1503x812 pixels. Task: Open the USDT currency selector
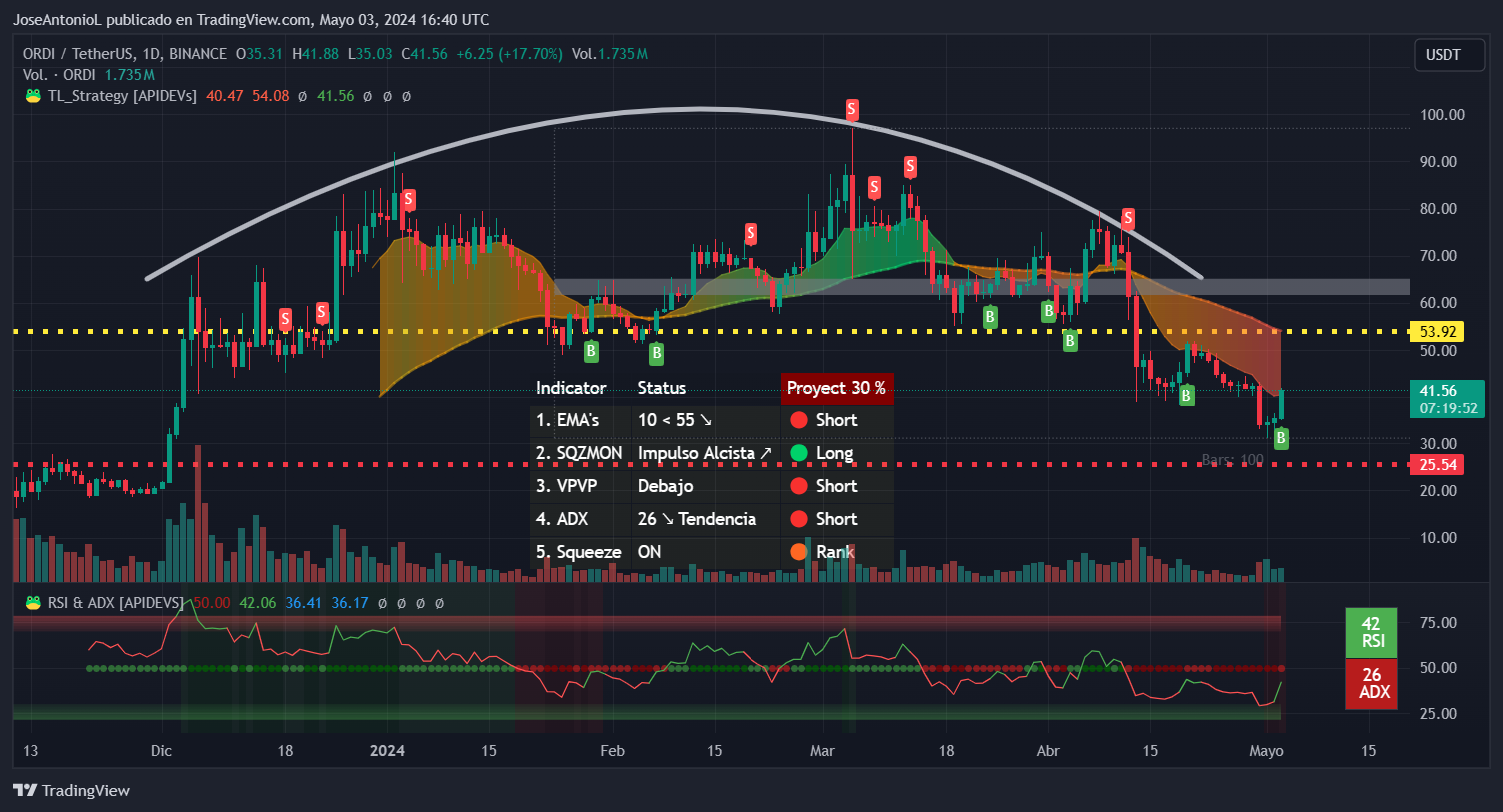[1441, 55]
